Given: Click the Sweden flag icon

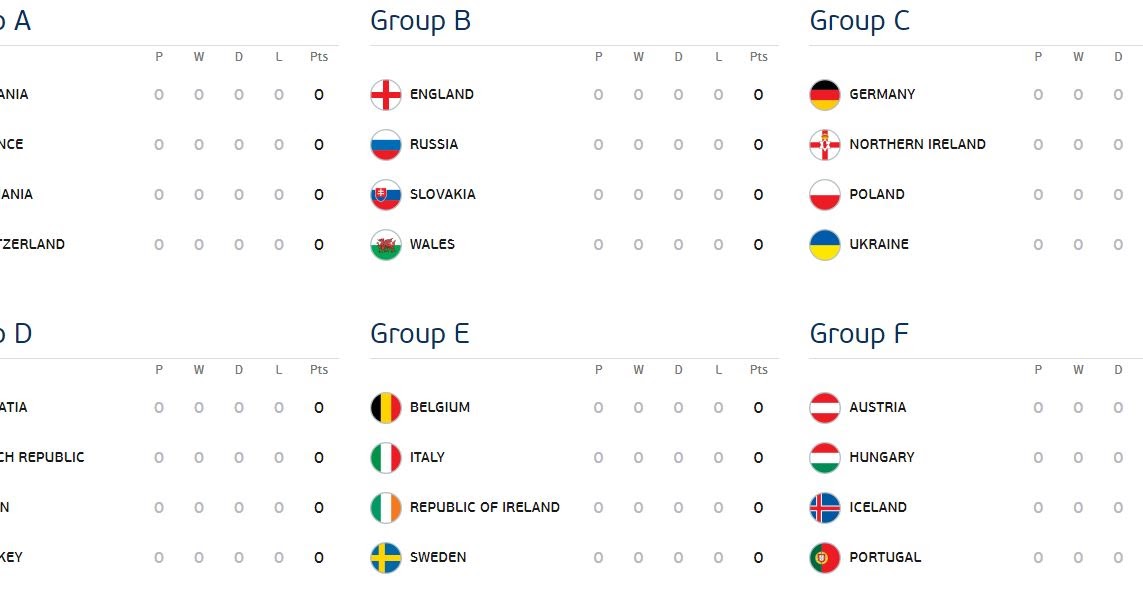Looking at the screenshot, I should (x=388, y=557).
